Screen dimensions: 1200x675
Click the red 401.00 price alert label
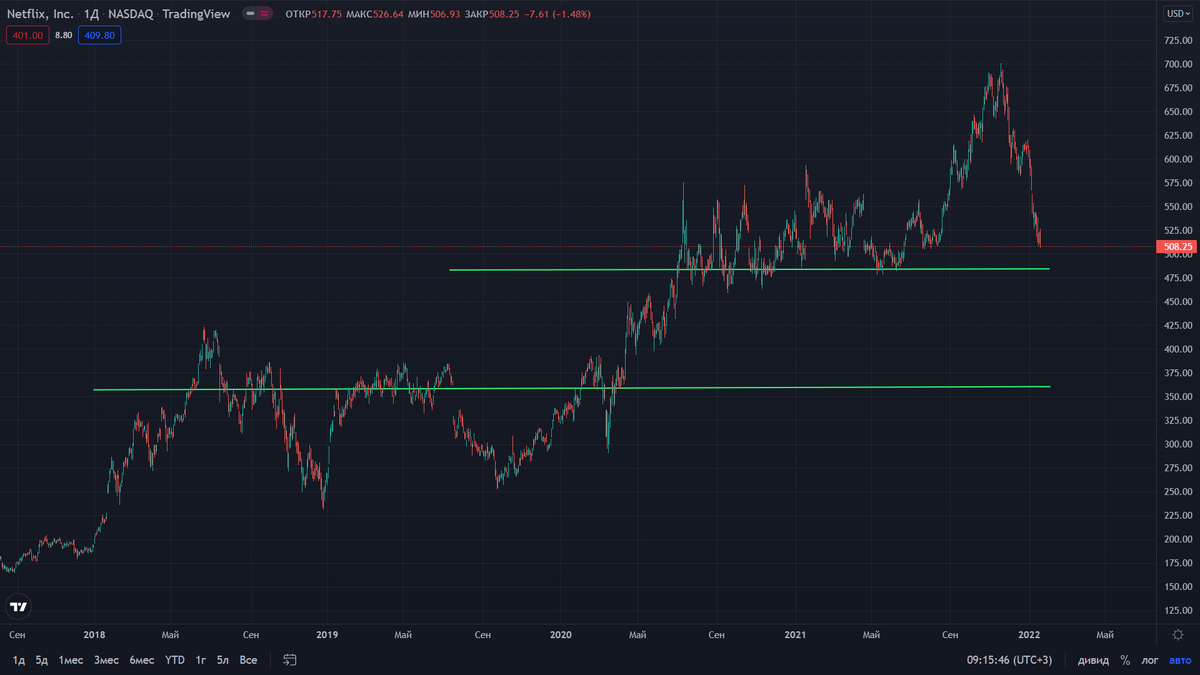27,34
